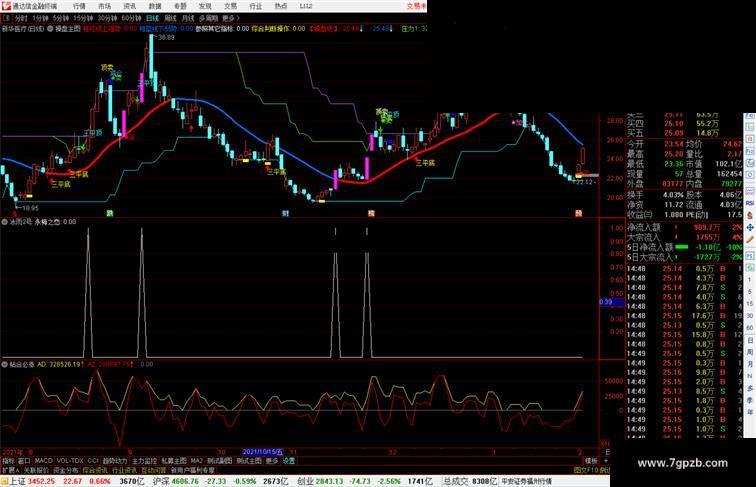Select sidebar period shortcut 5

[750, 292]
